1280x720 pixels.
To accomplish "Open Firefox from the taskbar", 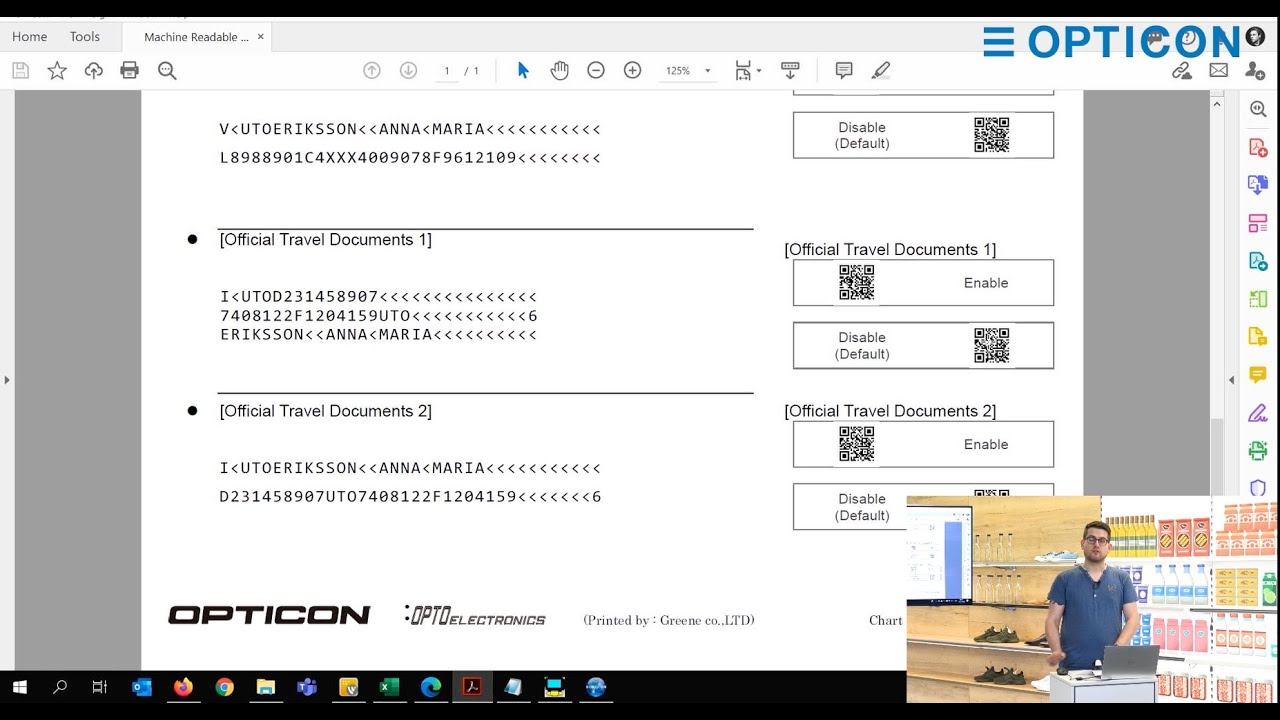I will 183,687.
